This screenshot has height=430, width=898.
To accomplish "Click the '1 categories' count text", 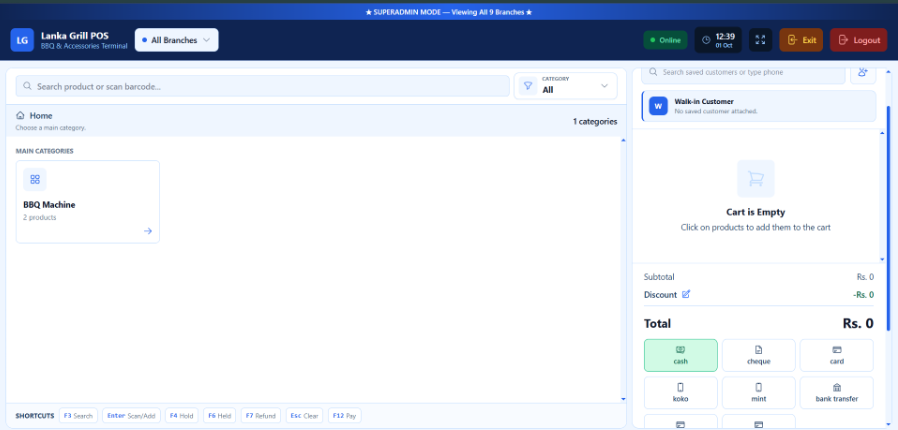I will [594, 121].
